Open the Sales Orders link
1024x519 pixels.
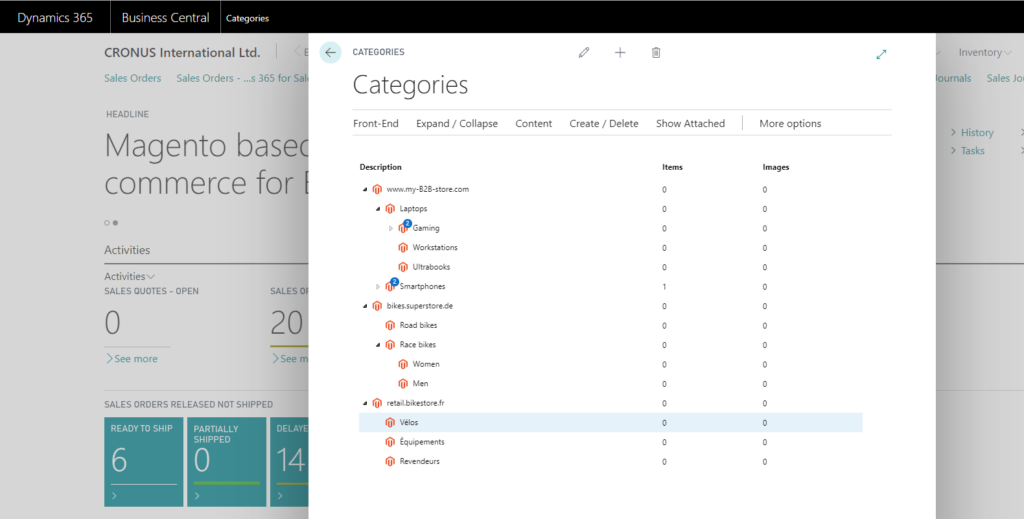(133, 78)
